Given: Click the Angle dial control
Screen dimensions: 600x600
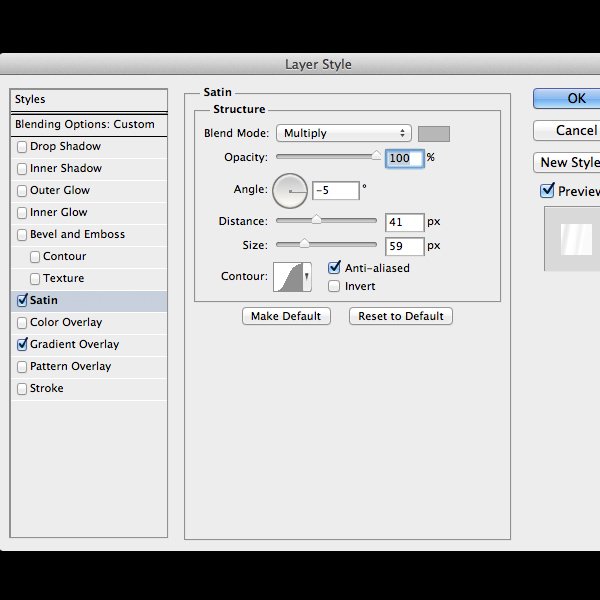Looking at the screenshot, I should (290, 191).
